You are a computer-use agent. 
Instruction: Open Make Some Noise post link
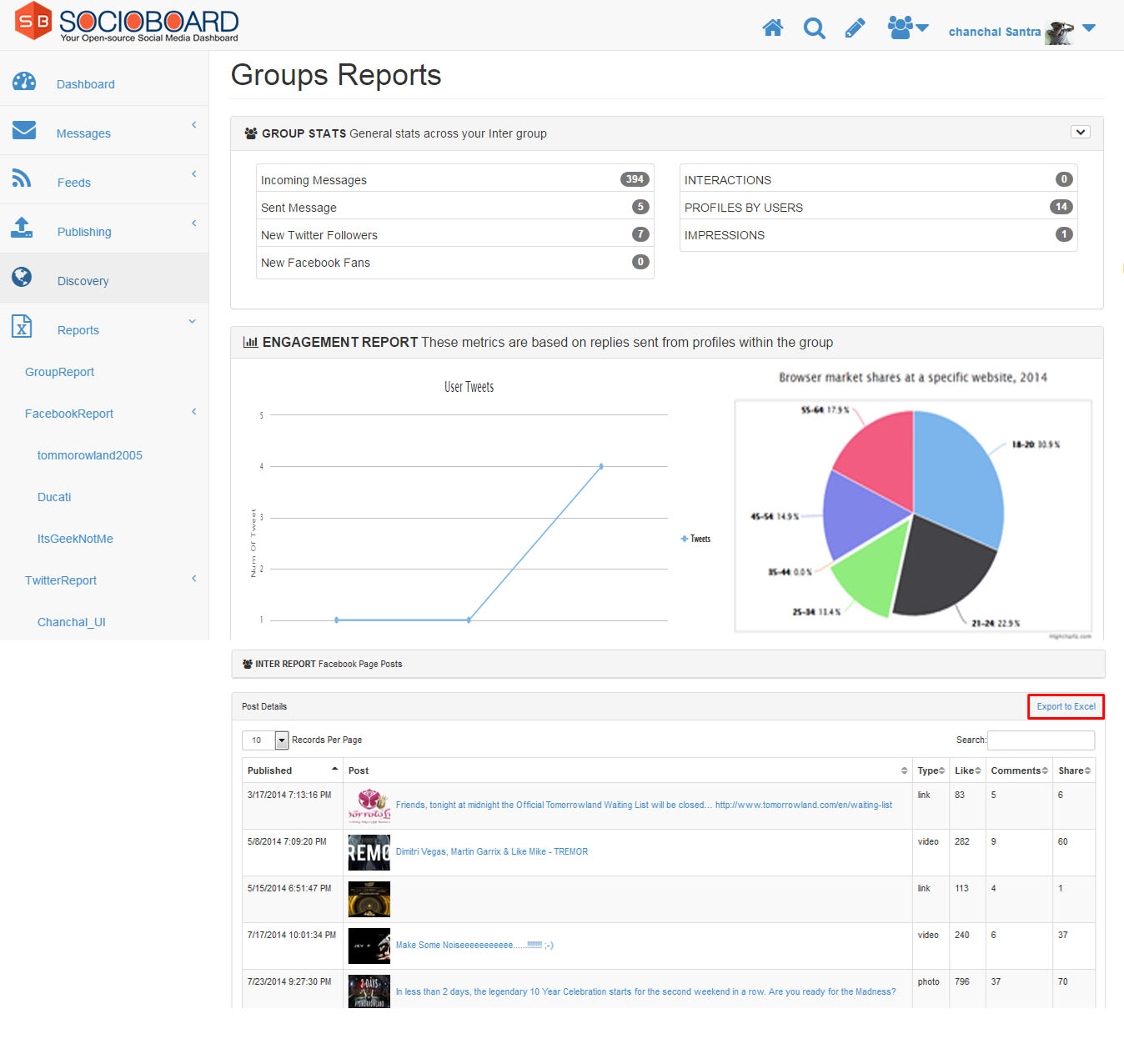click(474, 945)
